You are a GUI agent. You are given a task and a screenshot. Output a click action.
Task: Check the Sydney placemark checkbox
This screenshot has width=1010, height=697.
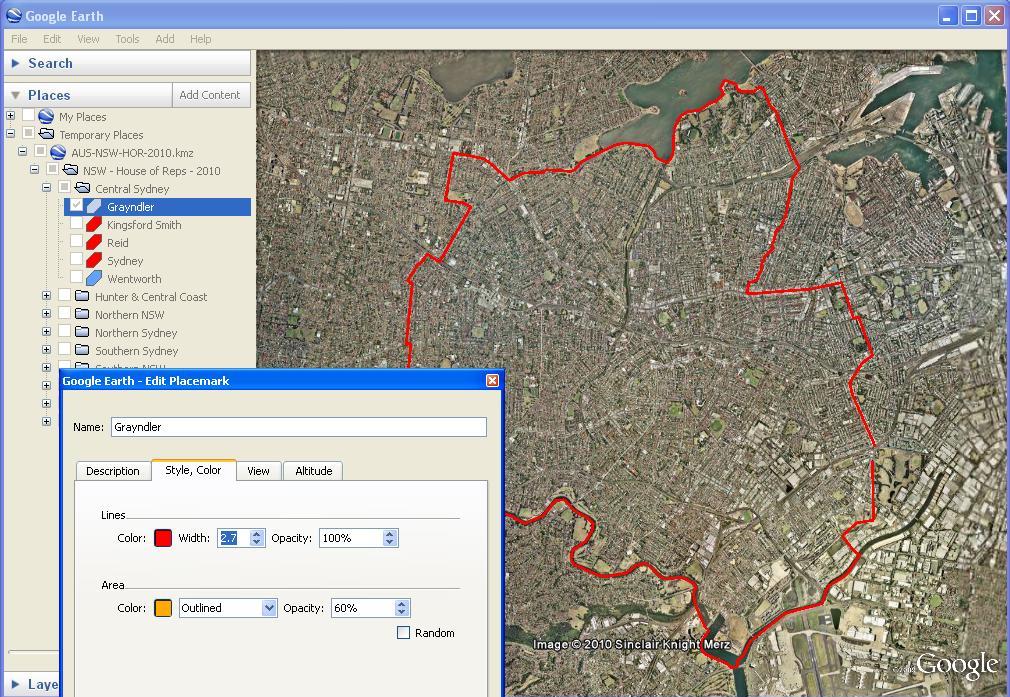tap(77, 260)
